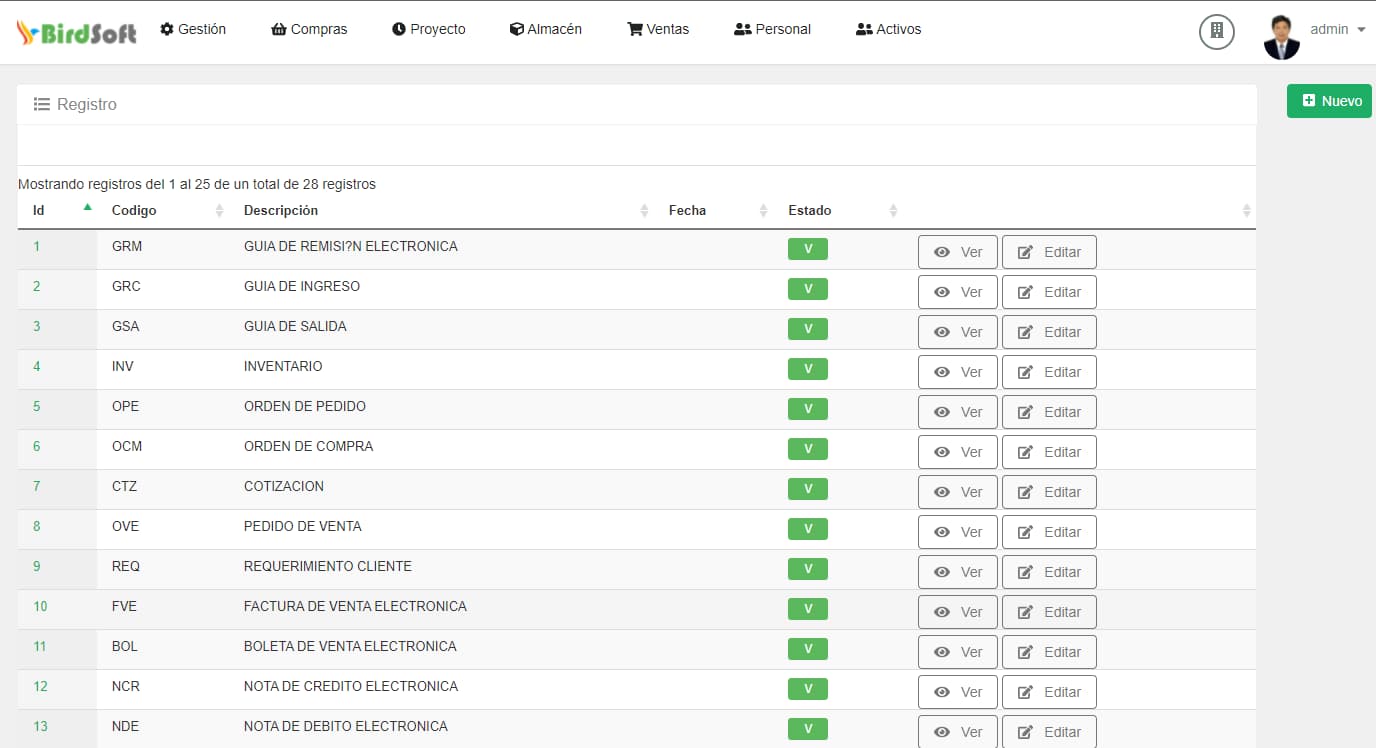Click the admin profile photo
Screen dimensions: 1376x748
1281,37
